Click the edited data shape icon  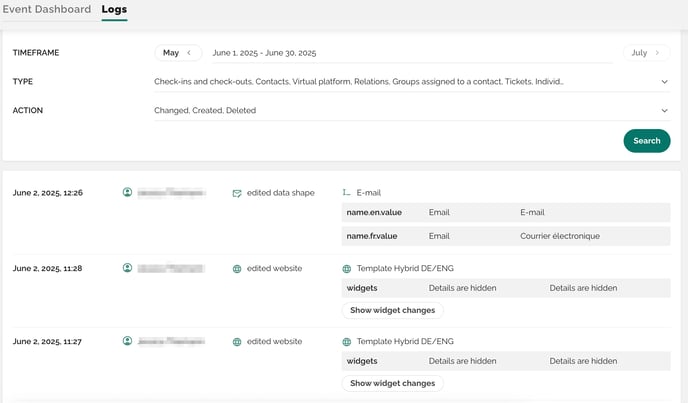(237, 193)
